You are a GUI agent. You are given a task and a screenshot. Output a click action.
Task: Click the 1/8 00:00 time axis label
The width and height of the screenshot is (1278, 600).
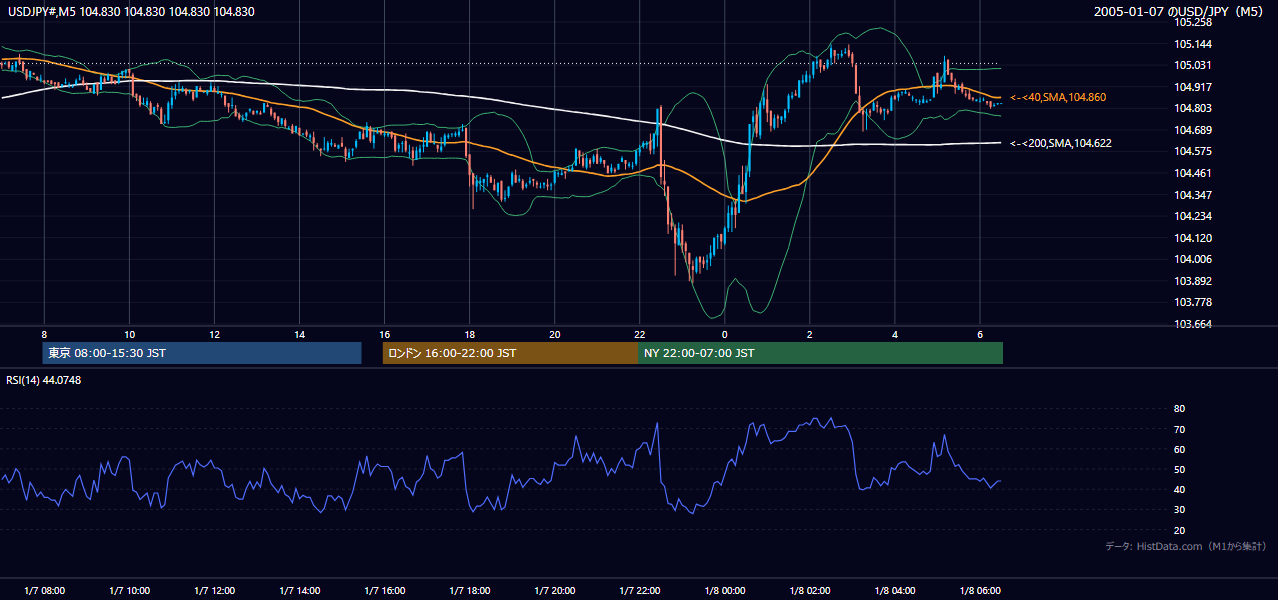[x=724, y=590]
